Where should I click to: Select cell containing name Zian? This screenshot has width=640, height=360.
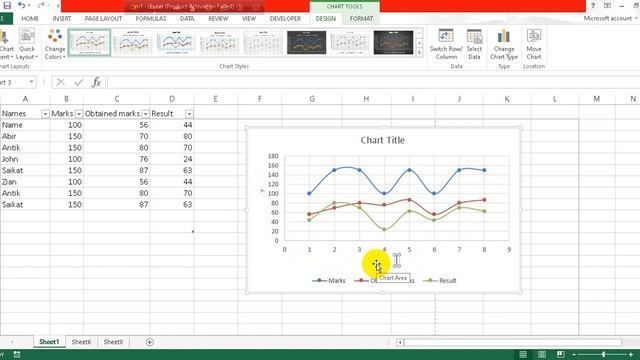[25, 182]
